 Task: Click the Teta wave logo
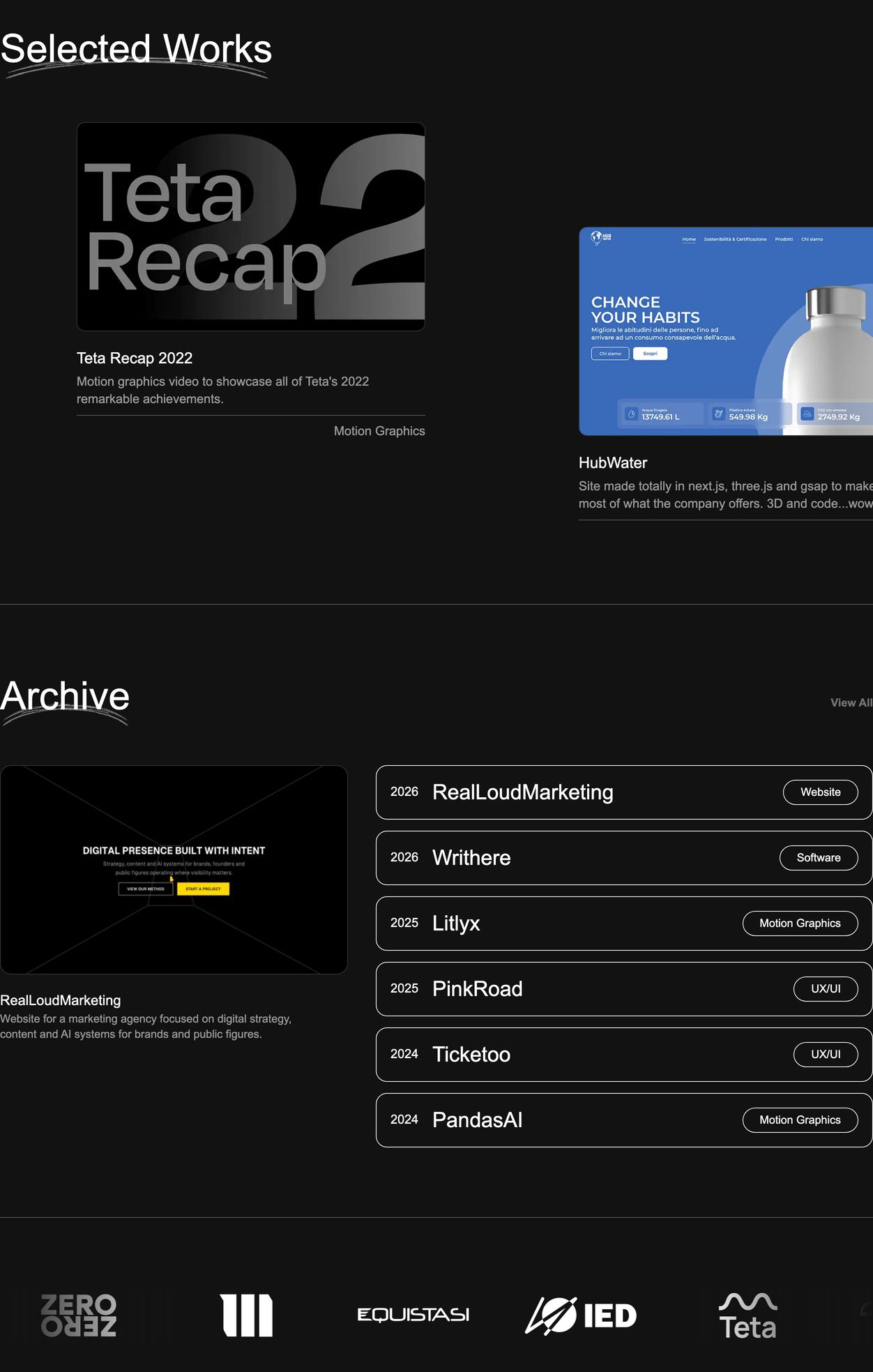[748, 1316]
